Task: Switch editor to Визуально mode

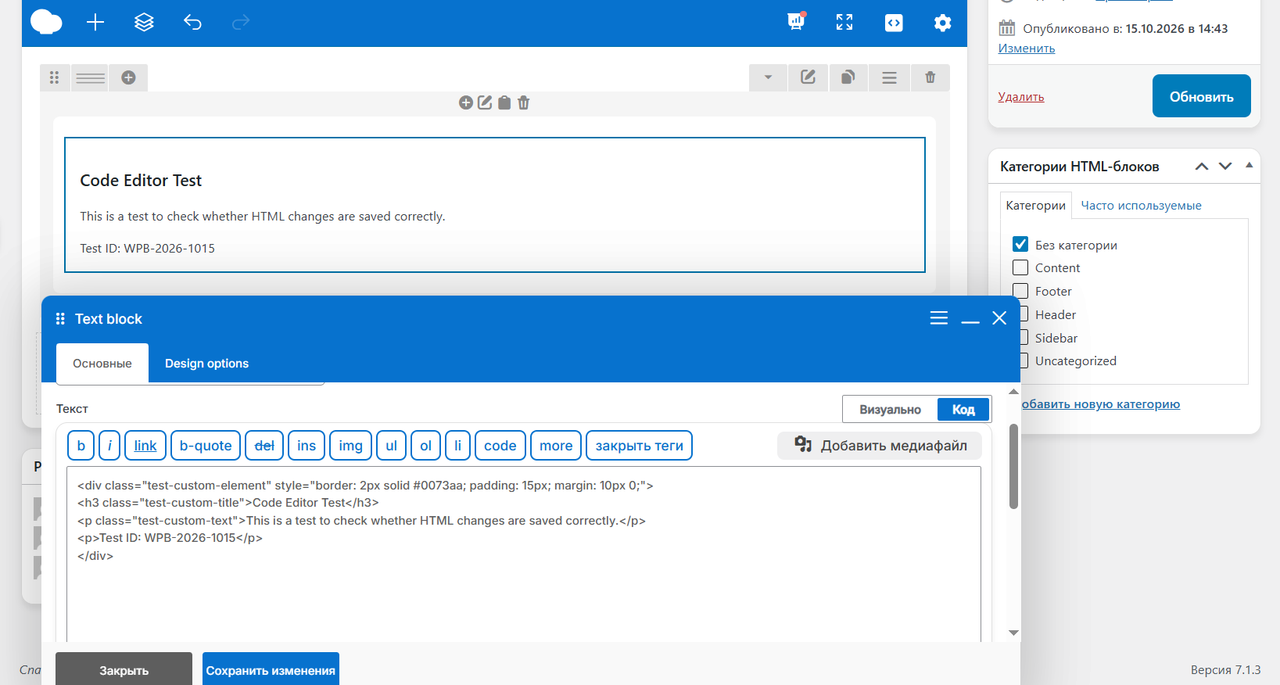Action: (890, 409)
